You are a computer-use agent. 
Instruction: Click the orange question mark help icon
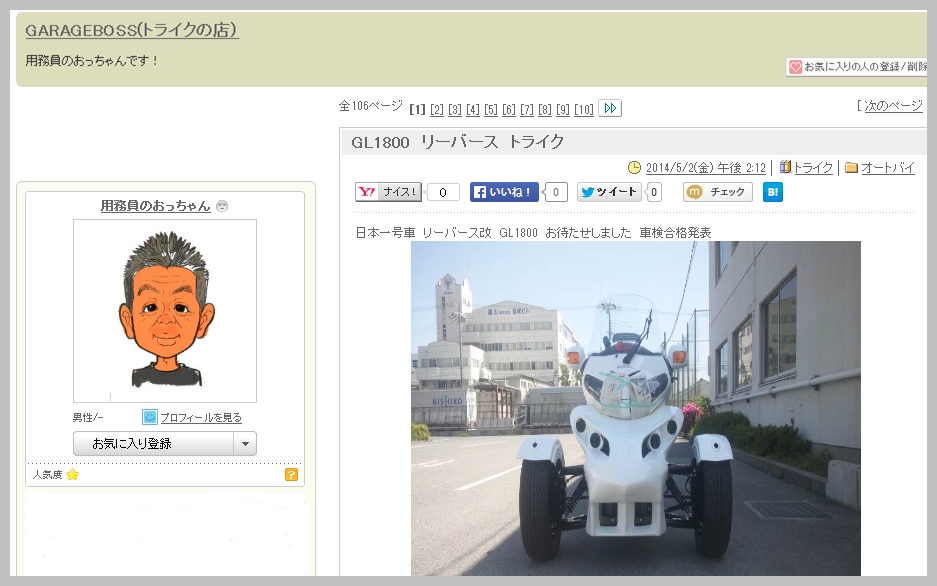[x=291, y=475]
